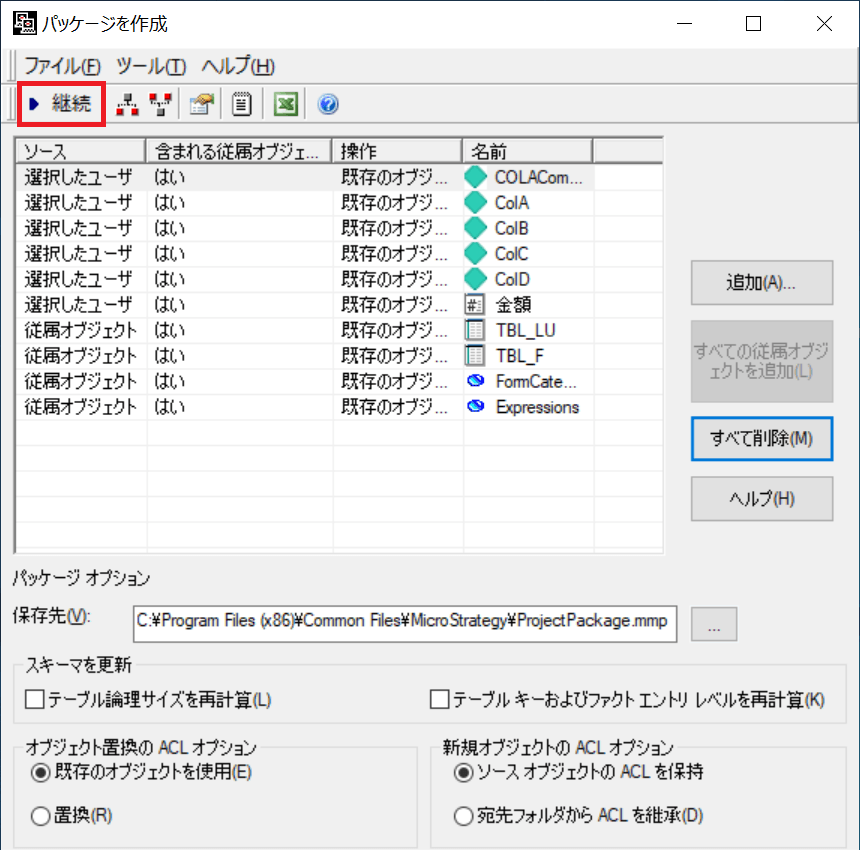Screen dimensions: 860x850
Task: Open the package properties icon
Action: (200, 103)
